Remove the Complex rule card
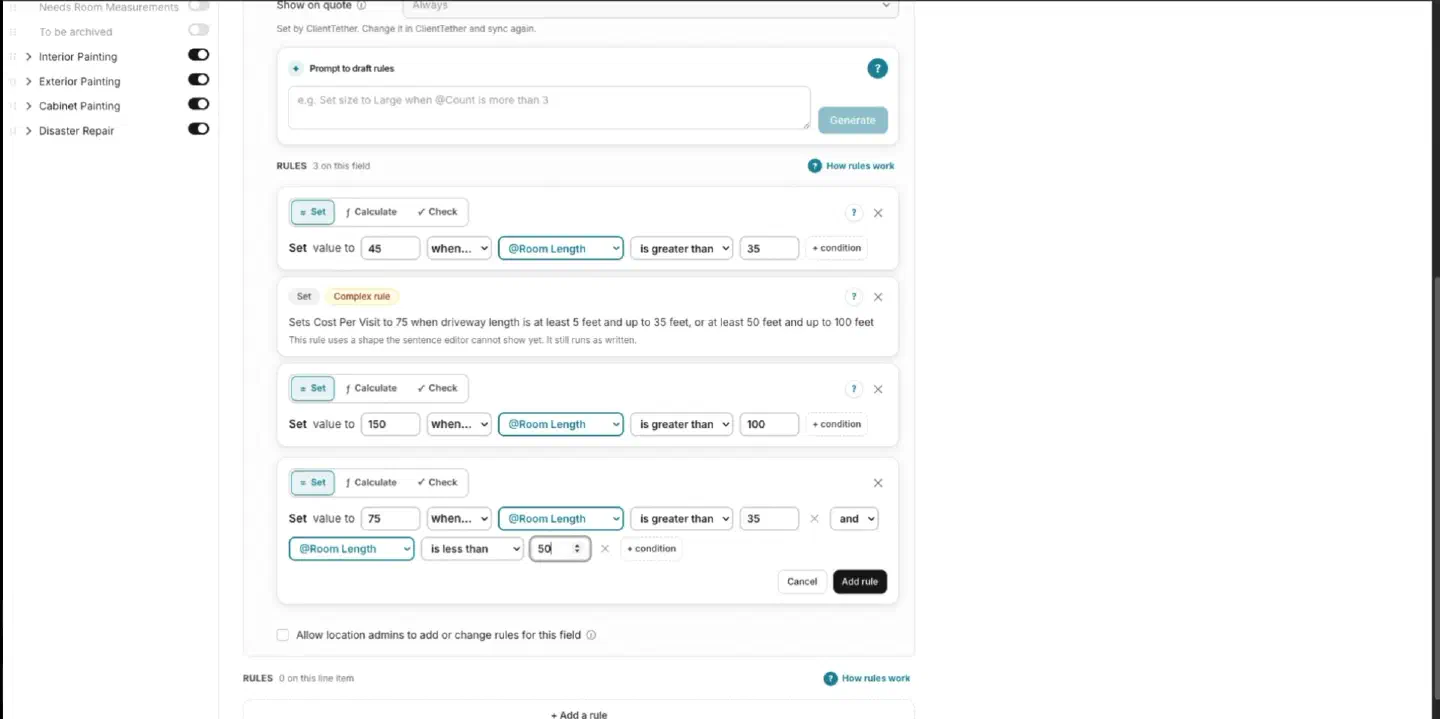1440x719 pixels. pyautogui.click(x=878, y=297)
